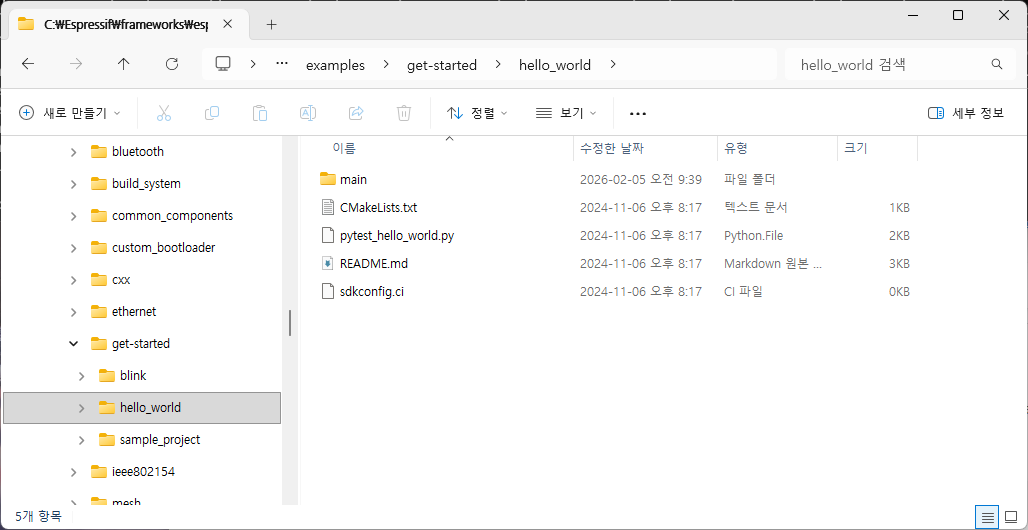Toggle the 세부 정보 details pane

pyautogui.click(x=966, y=113)
